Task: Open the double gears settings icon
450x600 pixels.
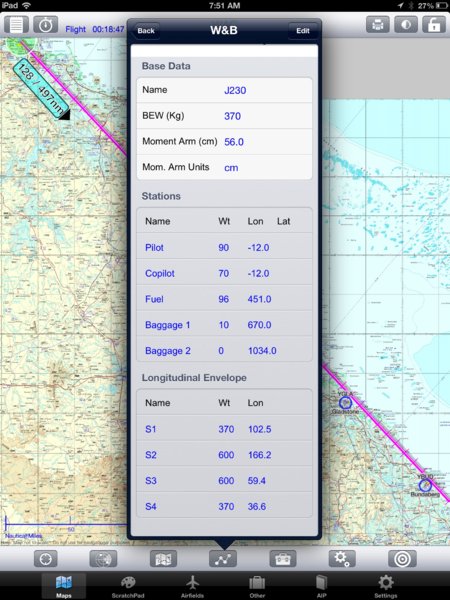Action: pyautogui.click(x=342, y=559)
